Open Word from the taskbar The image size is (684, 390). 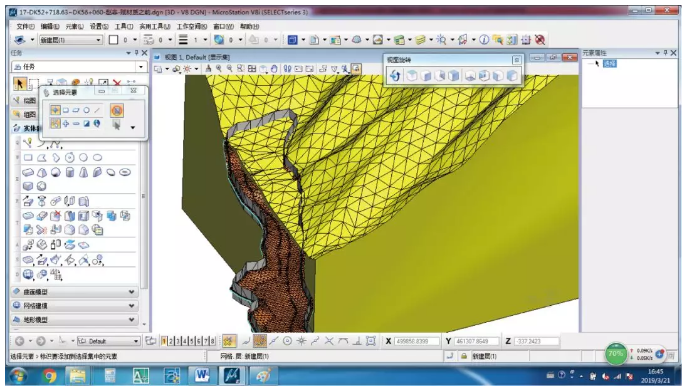tap(201, 376)
